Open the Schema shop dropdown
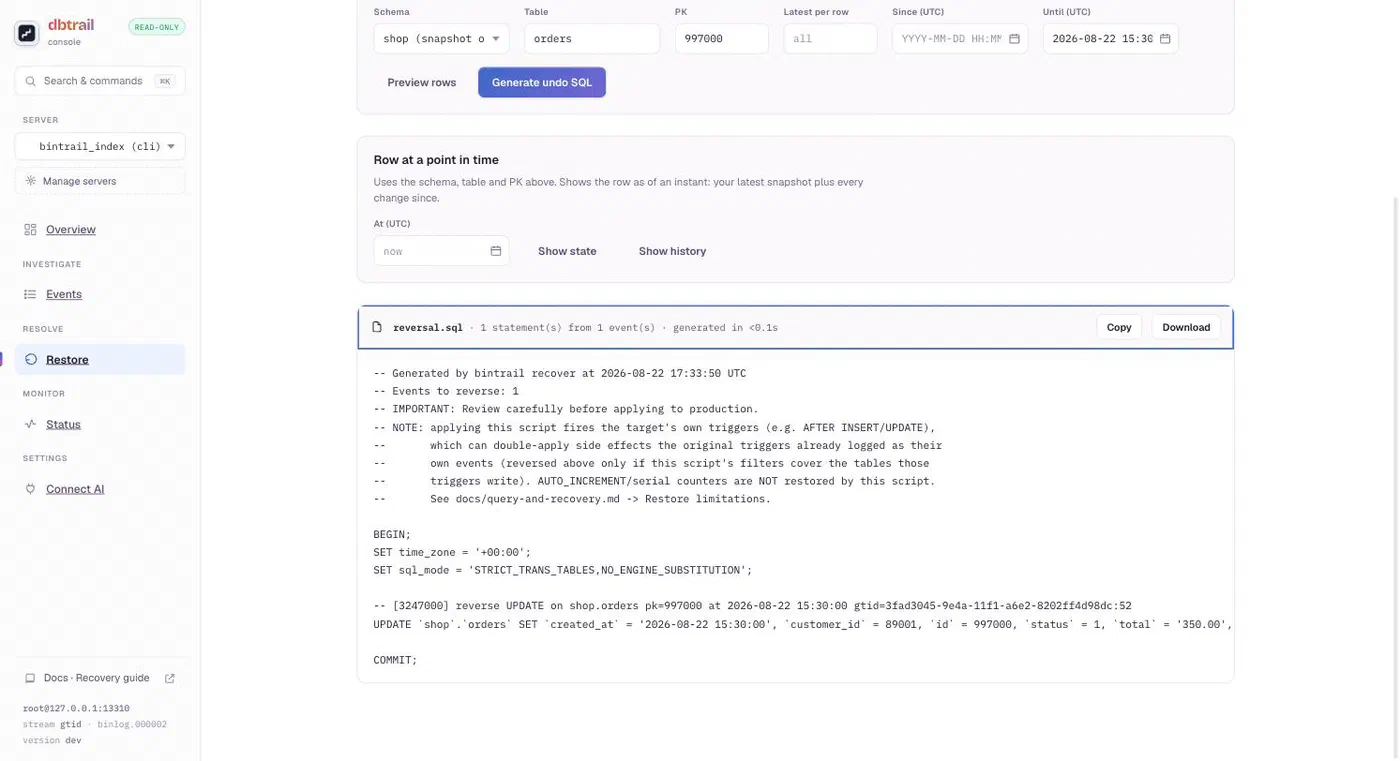The image size is (1400, 761). pyautogui.click(x=441, y=39)
